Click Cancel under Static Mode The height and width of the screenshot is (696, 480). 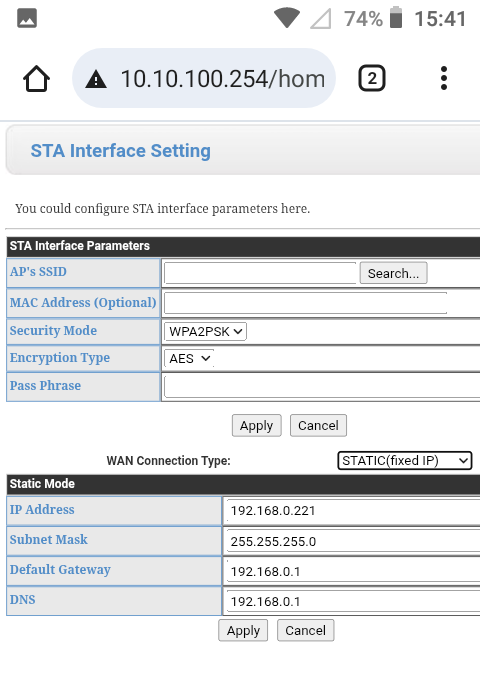[x=305, y=630]
